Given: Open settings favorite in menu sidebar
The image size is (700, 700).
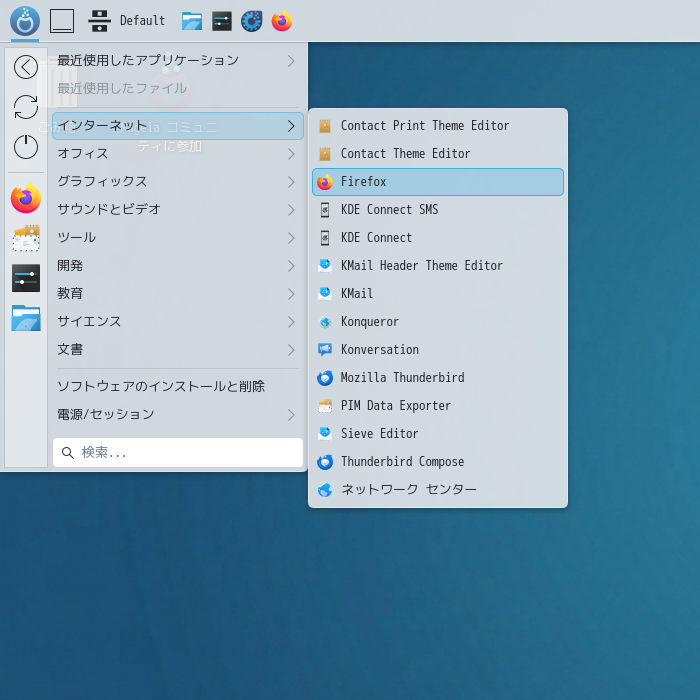Looking at the screenshot, I should point(26,278).
